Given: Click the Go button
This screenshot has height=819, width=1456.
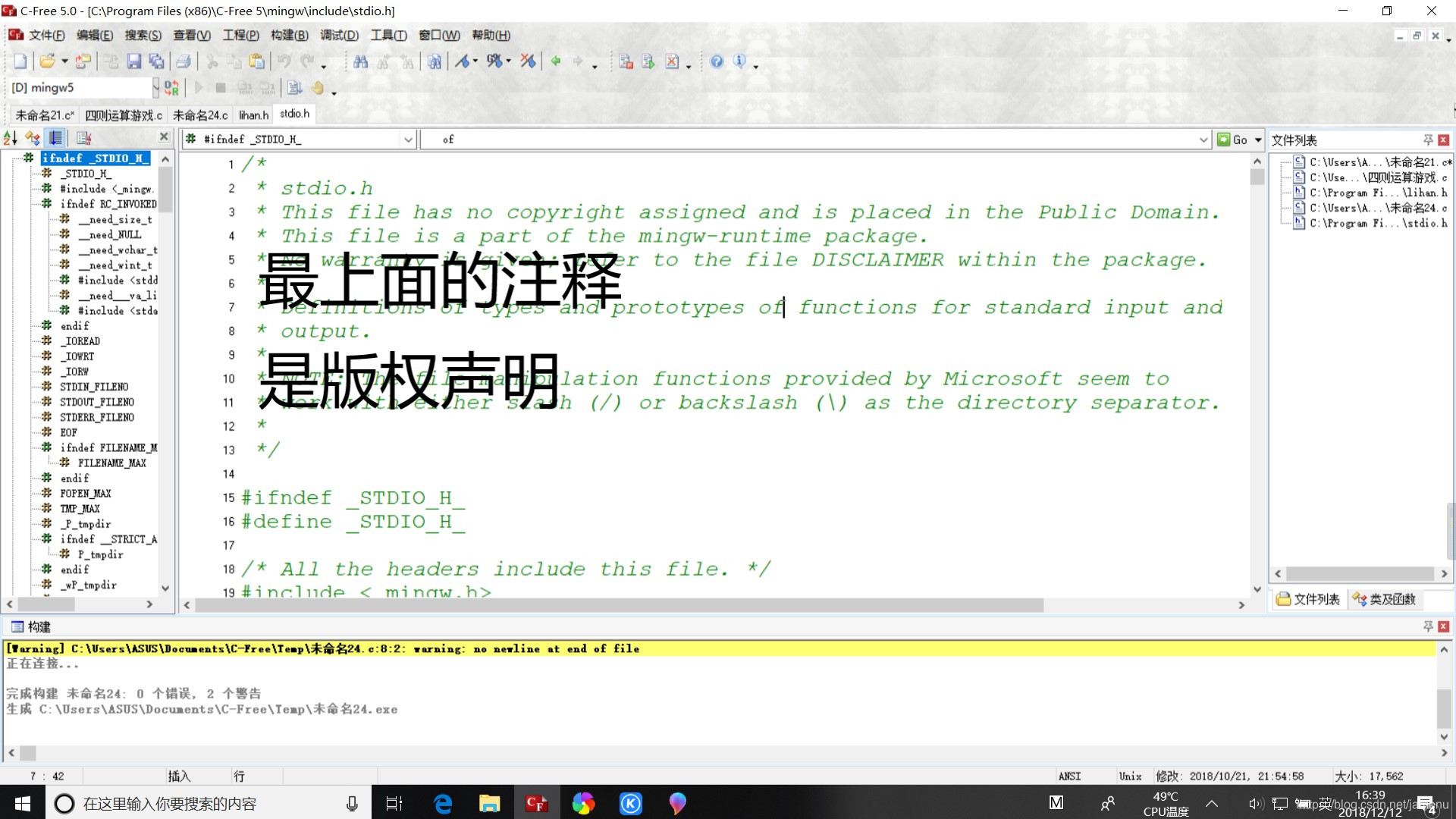Looking at the screenshot, I should click(1233, 140).
